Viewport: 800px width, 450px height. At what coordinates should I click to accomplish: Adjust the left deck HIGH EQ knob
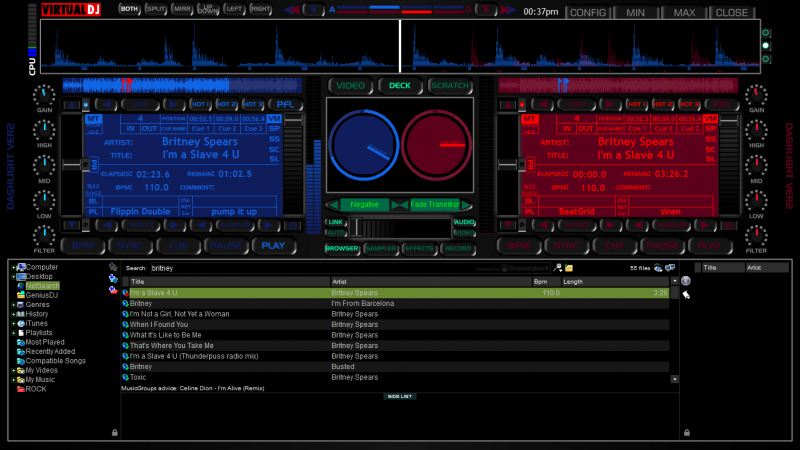44,130
